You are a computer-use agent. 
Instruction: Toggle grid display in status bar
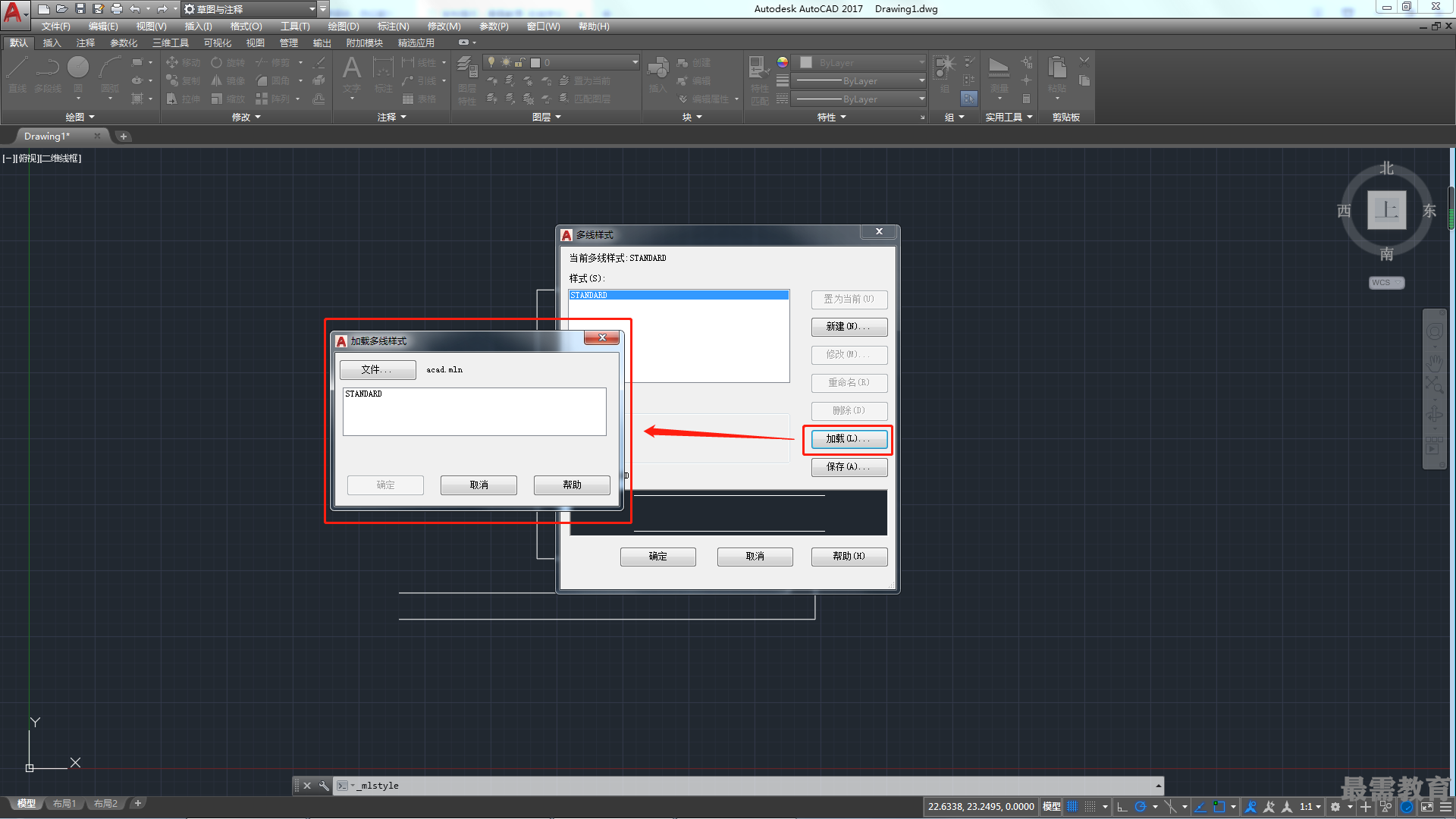pos(1072,807)
